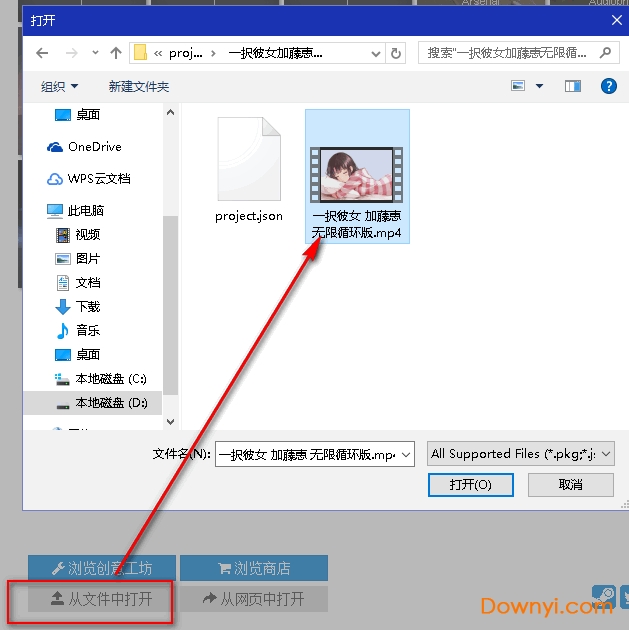The width and height of the screenshot is (629, 630).
Task: Select 本地磁盘 (C:) in the tree
Action: pos(110,379)
